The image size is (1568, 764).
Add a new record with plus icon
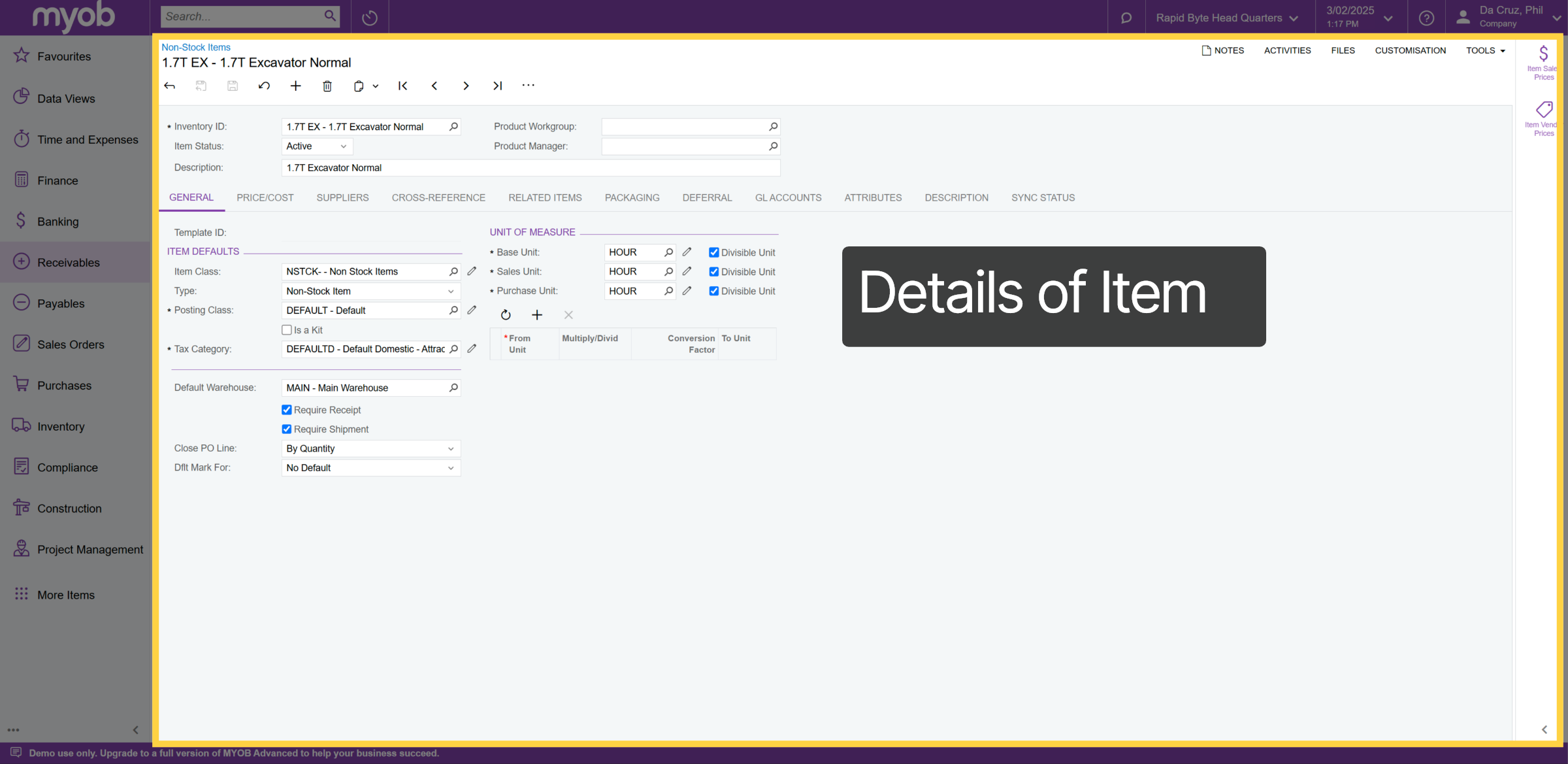pyautogui.click(x=295, y=86)
